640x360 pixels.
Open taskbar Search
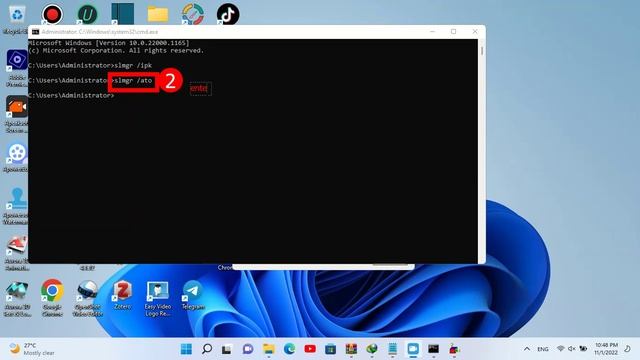[x=207, y=349]
